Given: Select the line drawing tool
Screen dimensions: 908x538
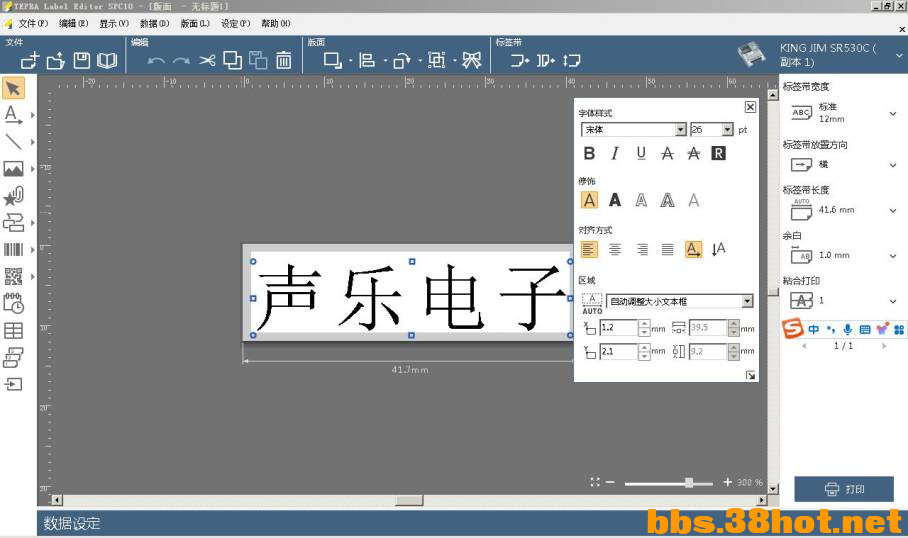Looking at the screenshot, I should [x=14, y=142].
